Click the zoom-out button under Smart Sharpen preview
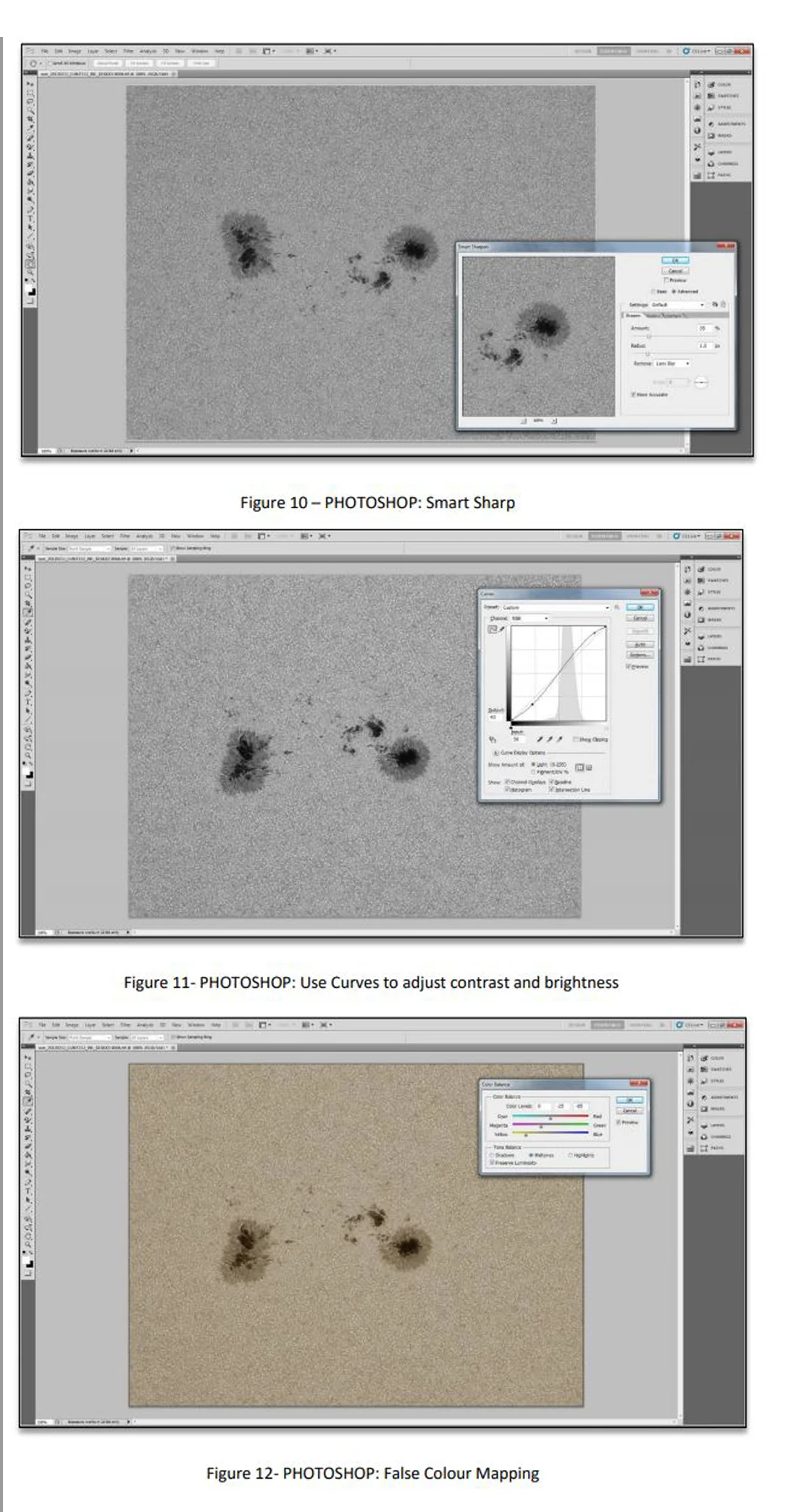 pyautogui.click(x=524, y=421)
